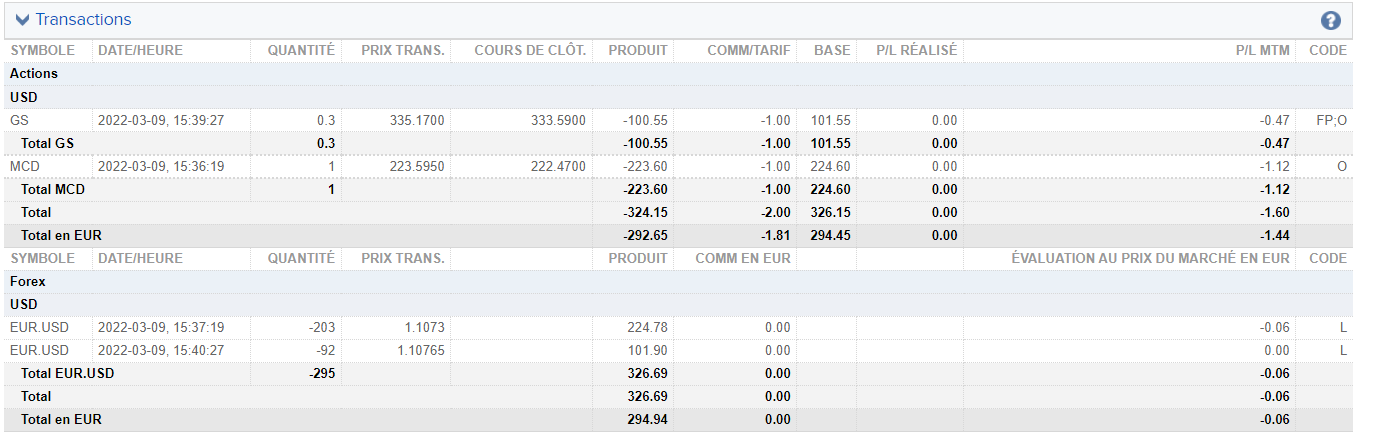Viewport: 1375px width, 437px height.
Task: Click the P/L MTM column header
Action: click(x=1263, y=50)
